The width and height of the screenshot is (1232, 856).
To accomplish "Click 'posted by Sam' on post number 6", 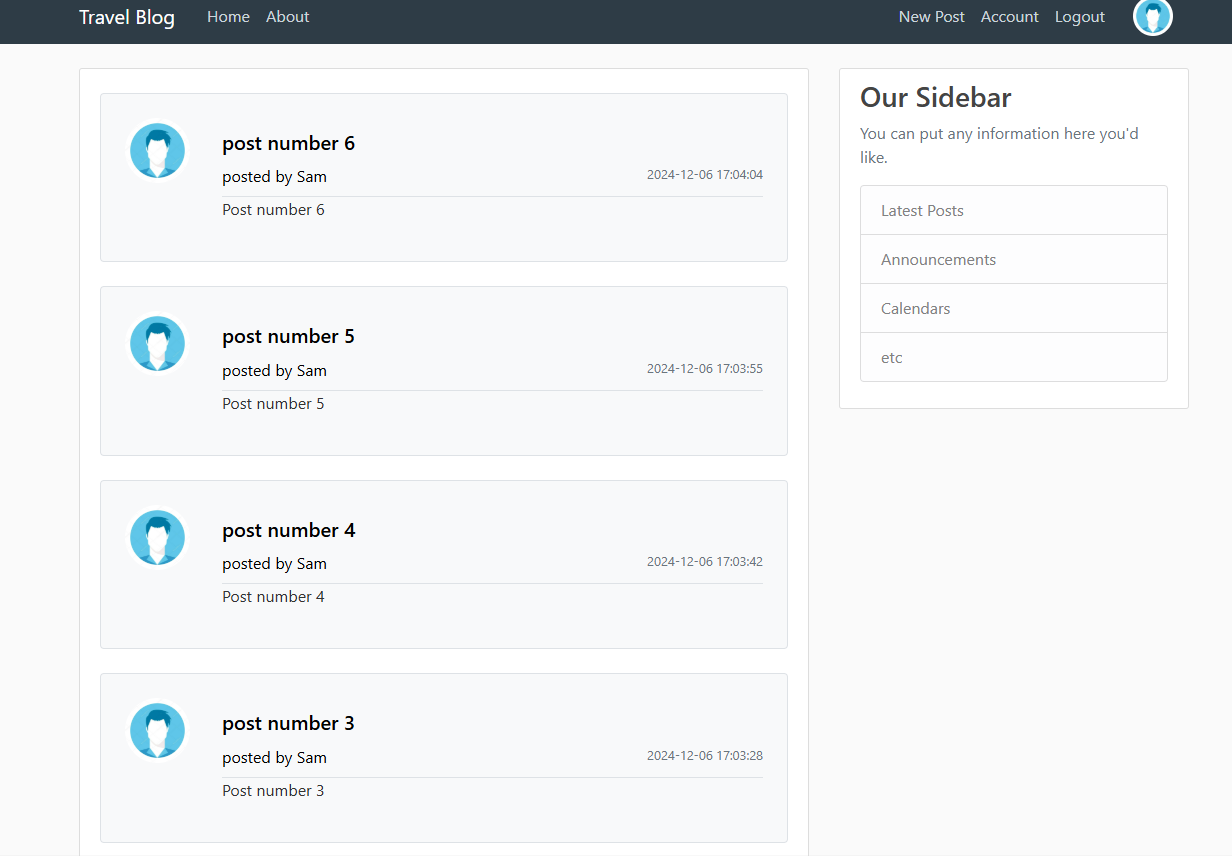I will click(274, 177).
